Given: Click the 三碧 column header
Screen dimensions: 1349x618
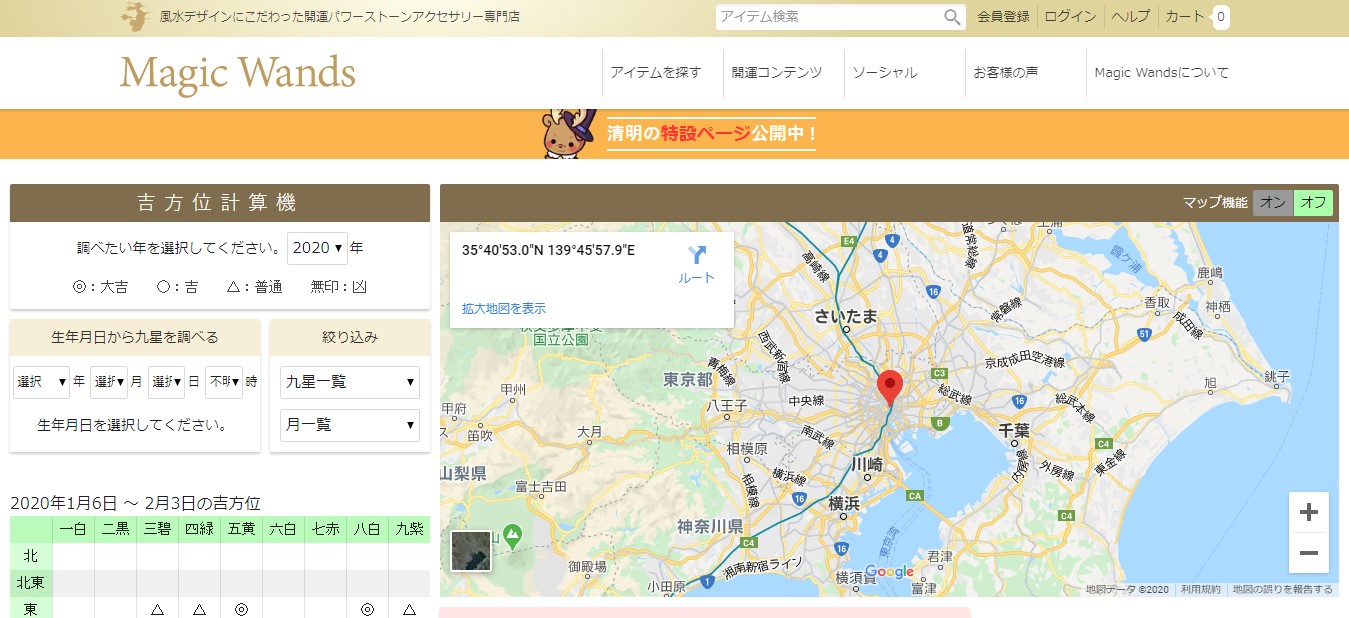Looking at the screenshot, I should click(157, 530).
